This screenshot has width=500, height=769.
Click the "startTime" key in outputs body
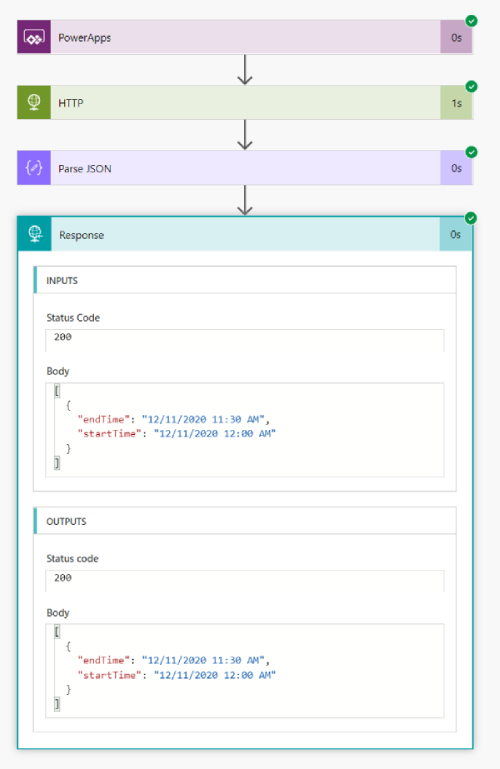point(109,675)
